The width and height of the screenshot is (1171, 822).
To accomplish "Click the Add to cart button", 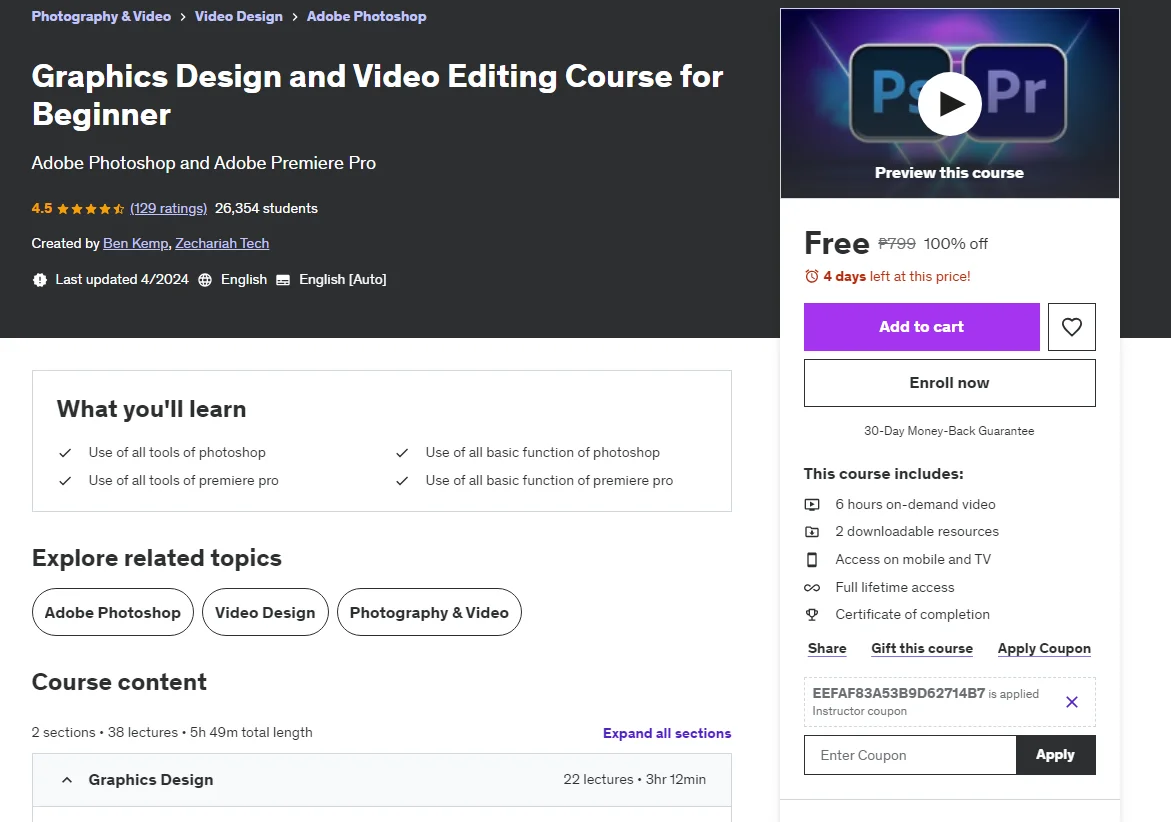I will pos(922,327).
